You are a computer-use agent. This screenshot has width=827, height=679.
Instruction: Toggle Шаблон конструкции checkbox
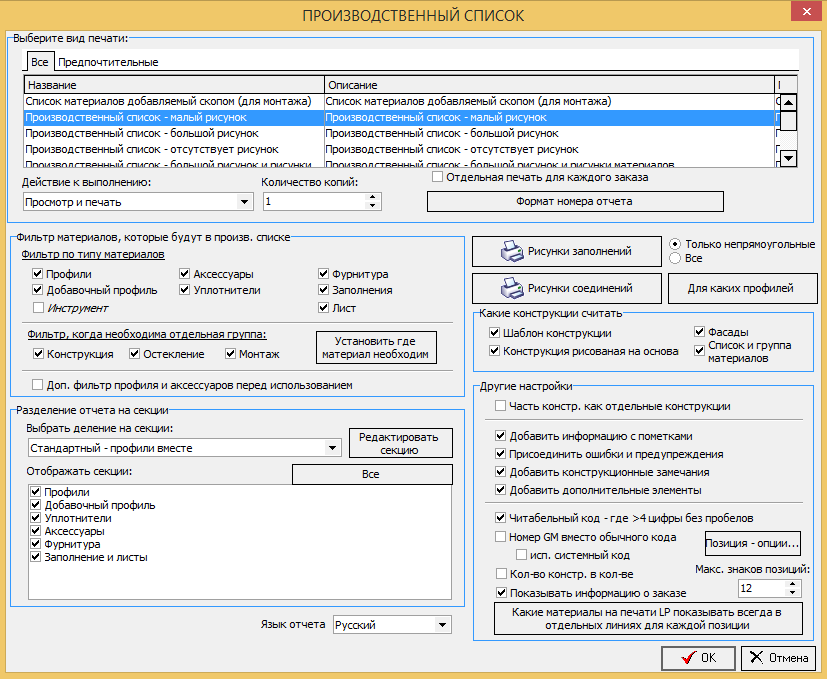pos(494,333)
